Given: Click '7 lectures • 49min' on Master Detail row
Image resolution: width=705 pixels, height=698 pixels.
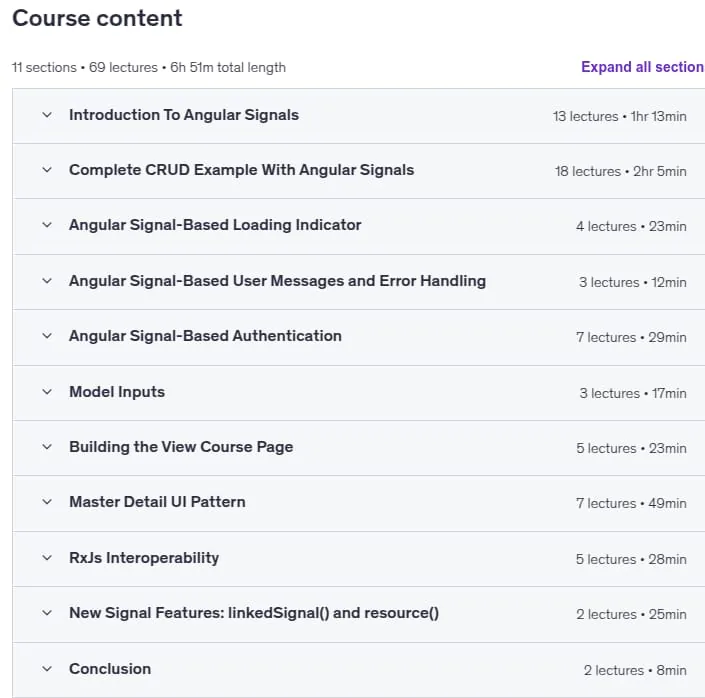Looking at the screenshot, I should point(631,503).
